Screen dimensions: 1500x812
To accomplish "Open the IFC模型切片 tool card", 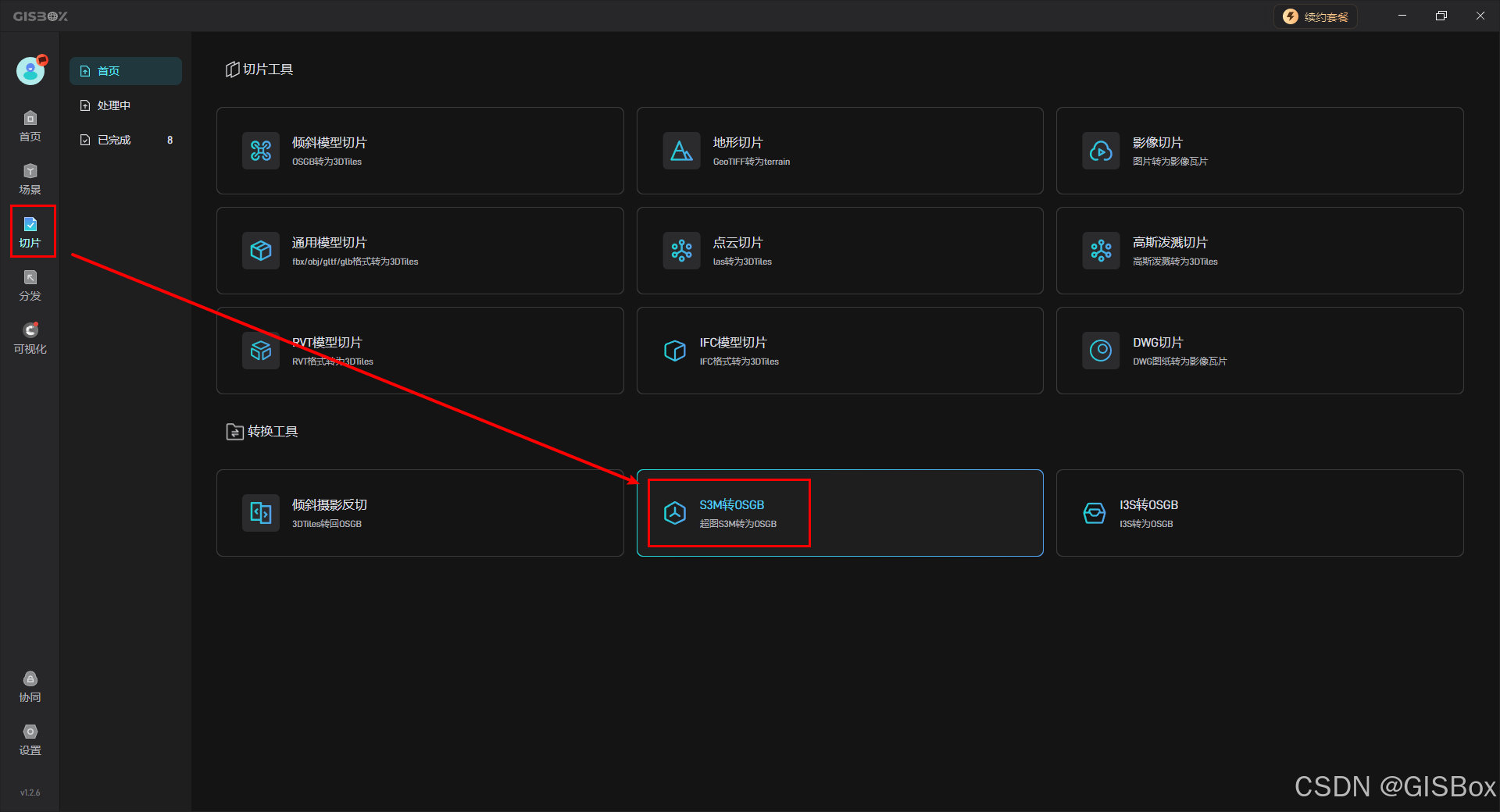I will pyautogui.click(x=840, y=351).
